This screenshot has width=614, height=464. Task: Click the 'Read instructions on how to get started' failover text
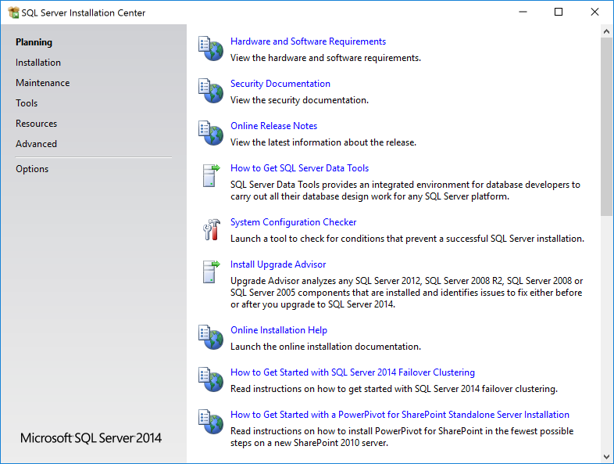(x=394, y=389)
